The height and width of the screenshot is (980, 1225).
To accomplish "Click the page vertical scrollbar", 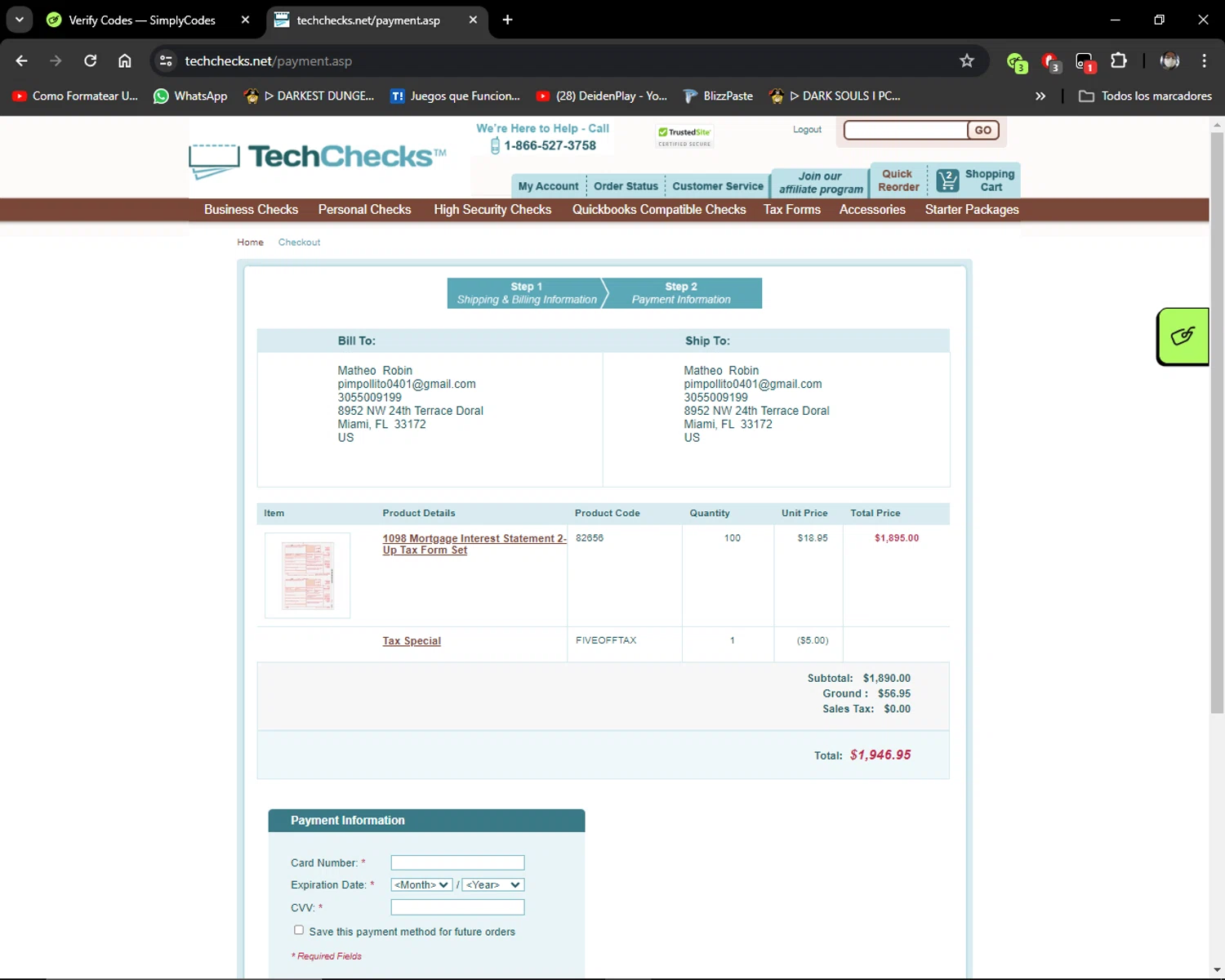I will 1217,423.
